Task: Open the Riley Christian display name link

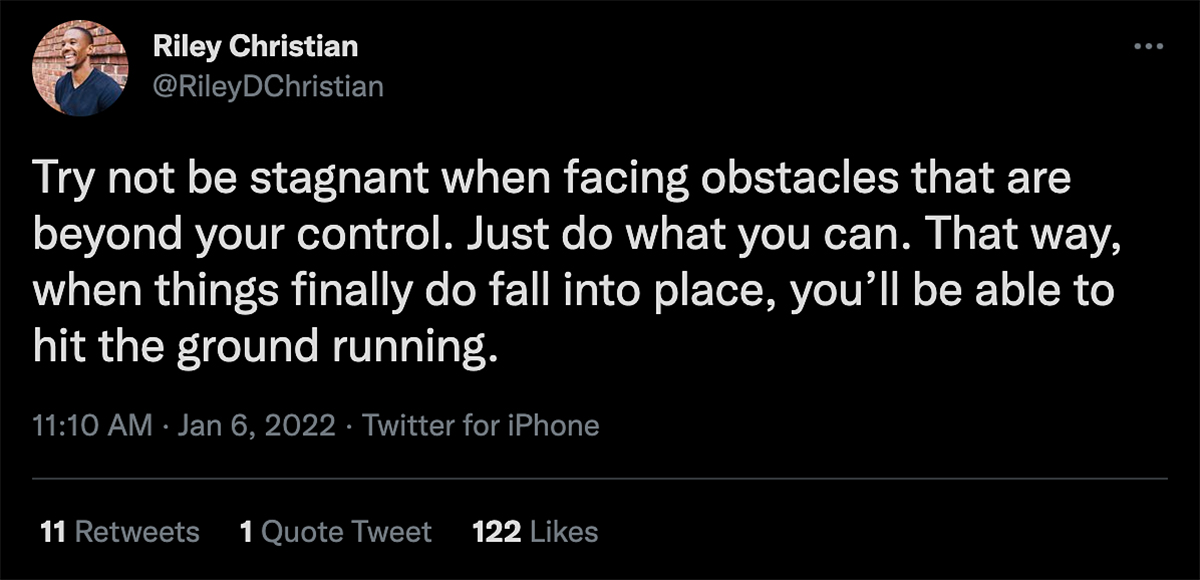Action: [255, 46]
